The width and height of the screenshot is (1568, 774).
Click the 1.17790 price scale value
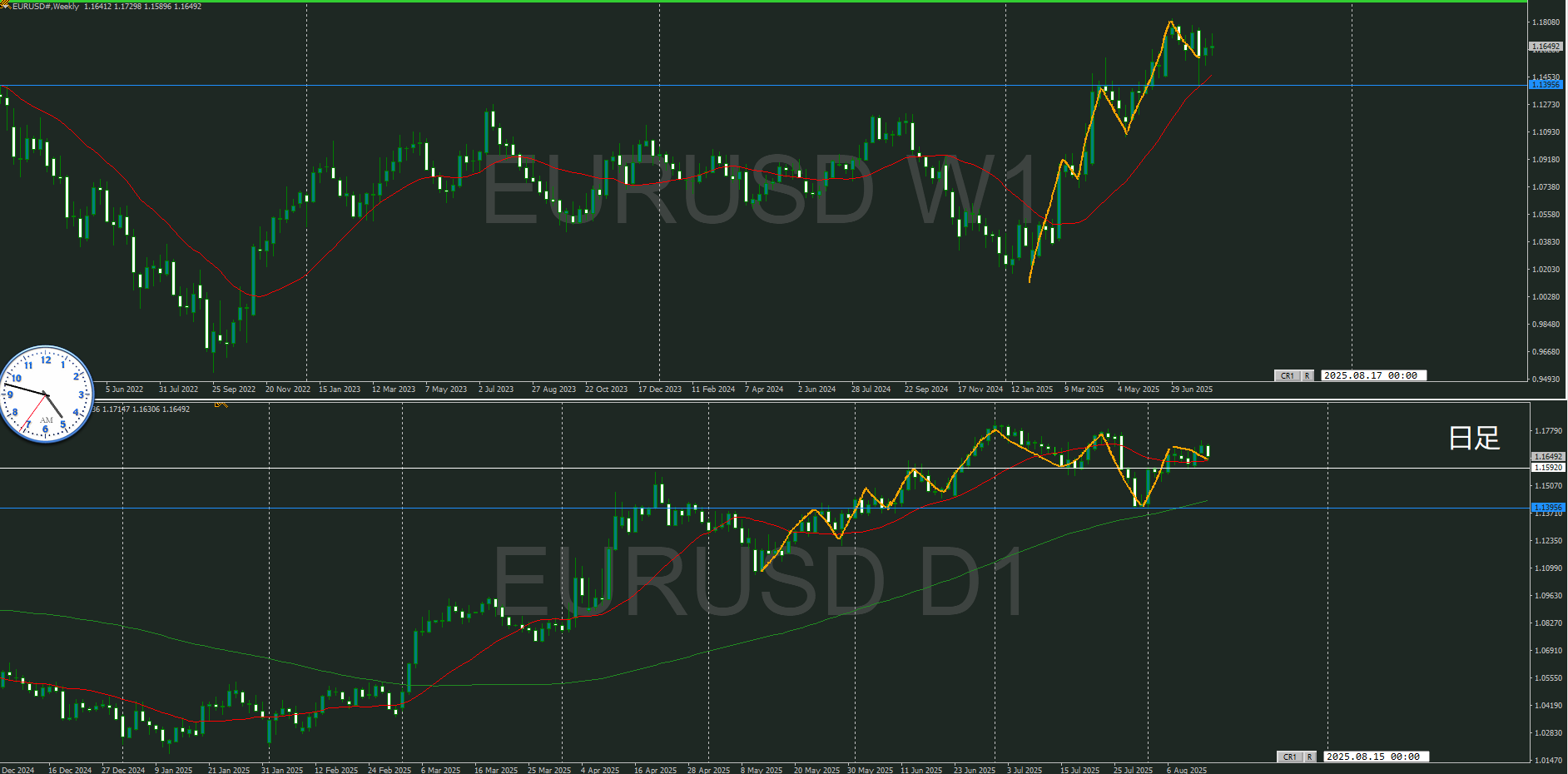point(1548,431)
